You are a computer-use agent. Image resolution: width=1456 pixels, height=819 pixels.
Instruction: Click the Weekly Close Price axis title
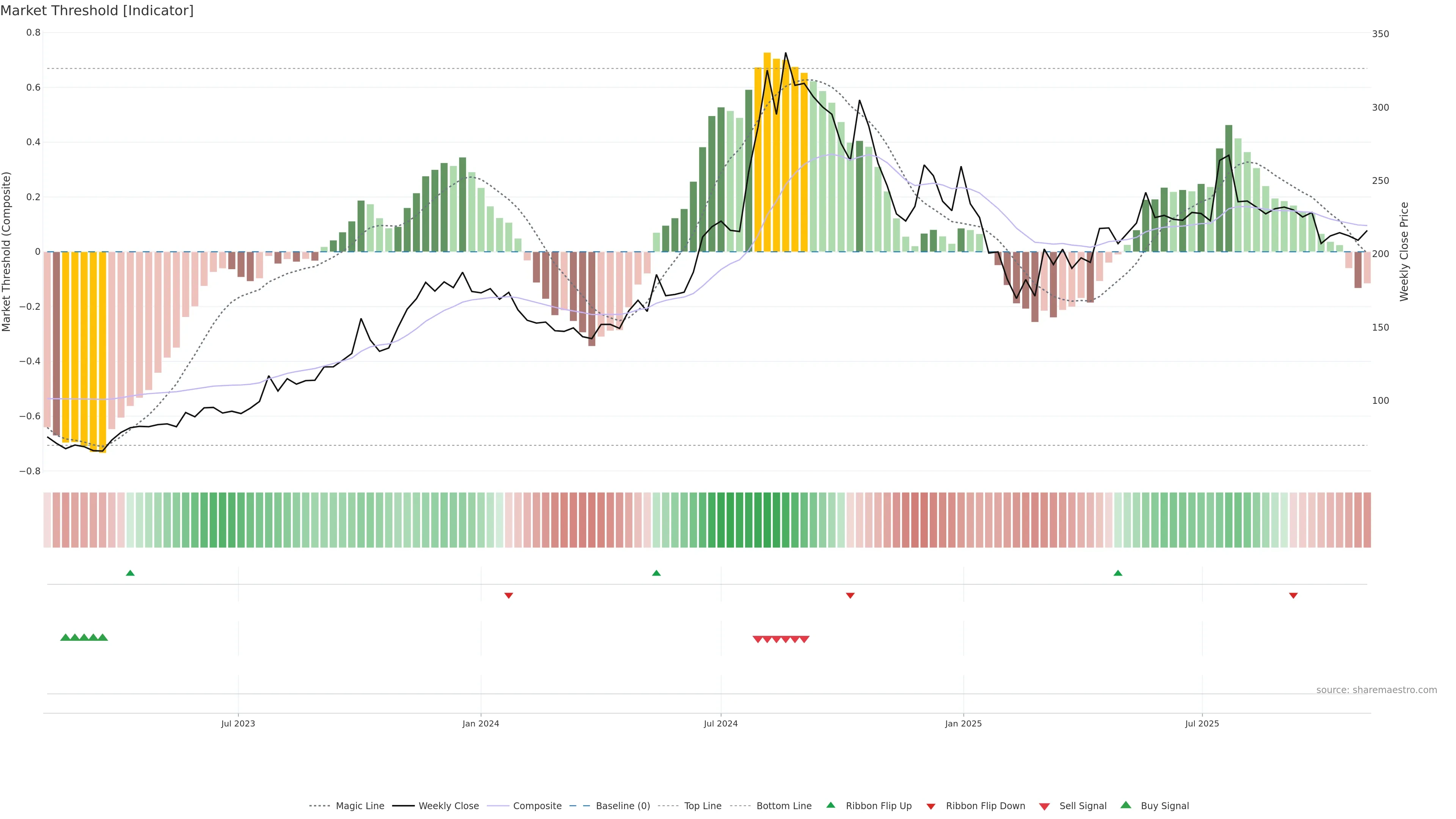pos(1404,251)
